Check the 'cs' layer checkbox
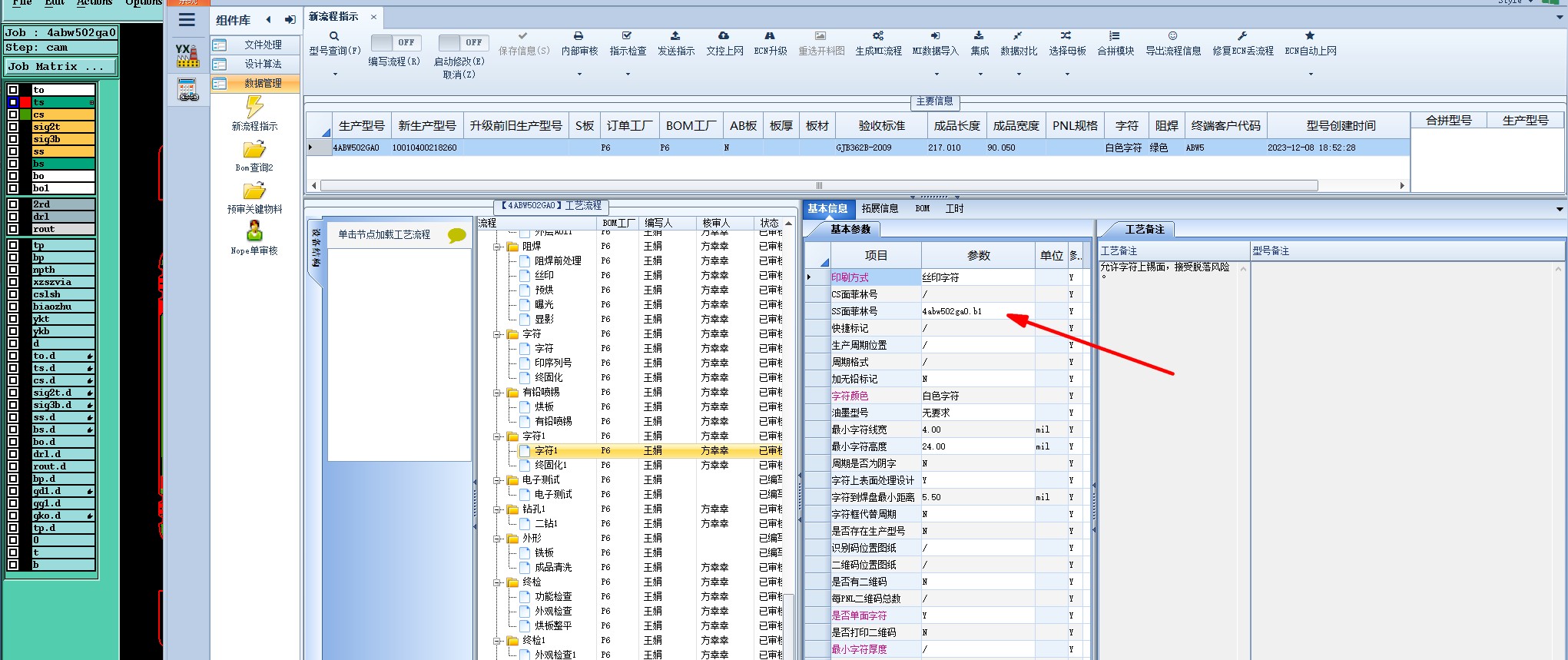This screenshot has height=660, width=1568. pyautogui.click(x=12, y=114)
